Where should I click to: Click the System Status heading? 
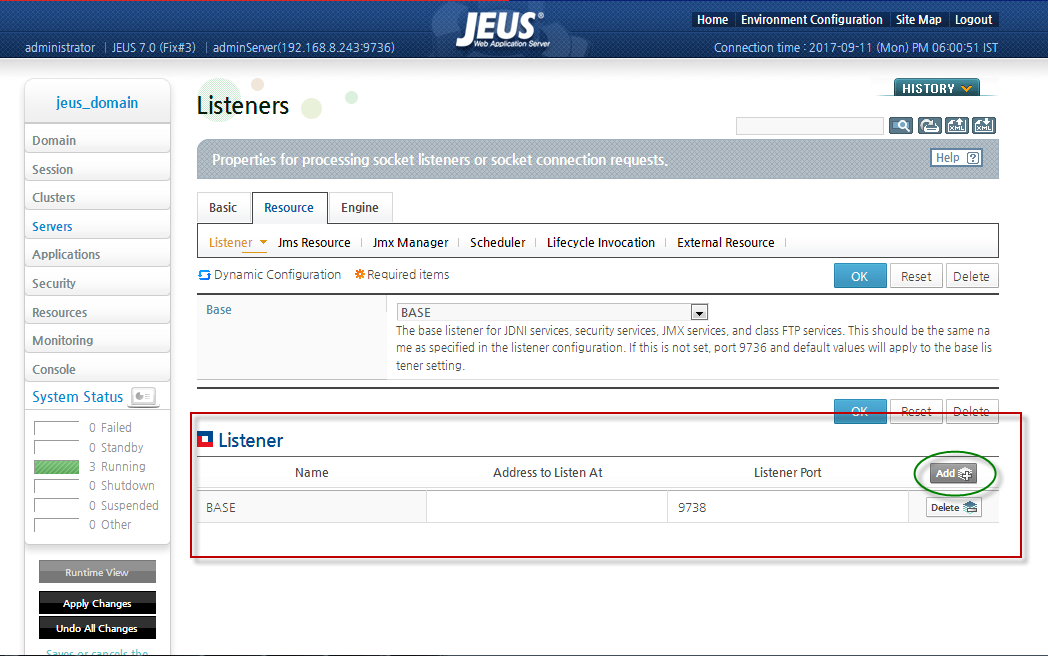78,397
